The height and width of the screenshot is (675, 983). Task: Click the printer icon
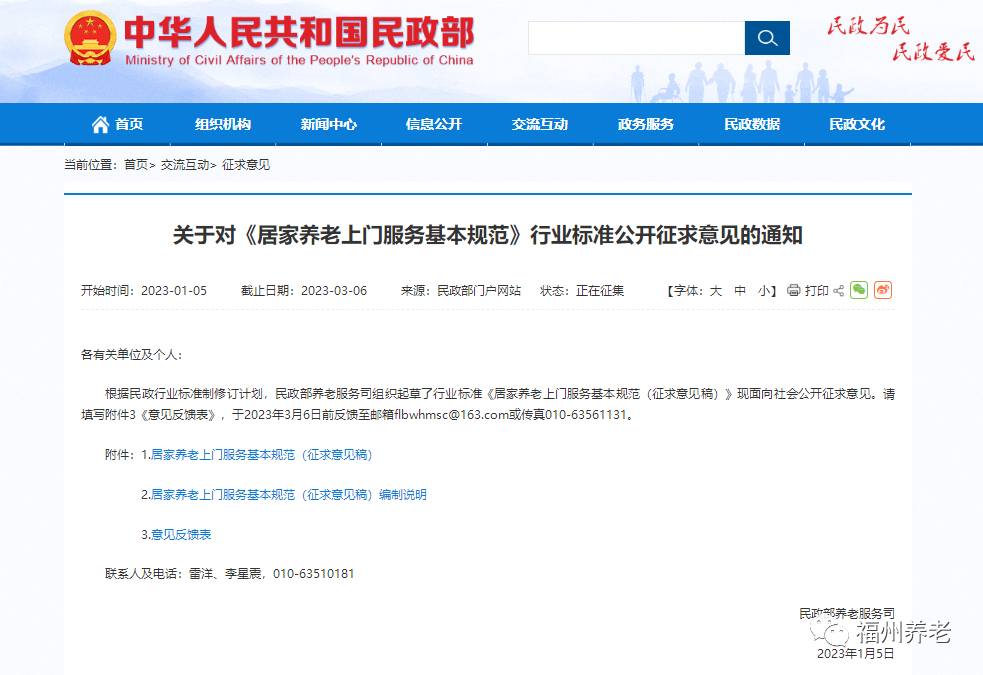793,291
